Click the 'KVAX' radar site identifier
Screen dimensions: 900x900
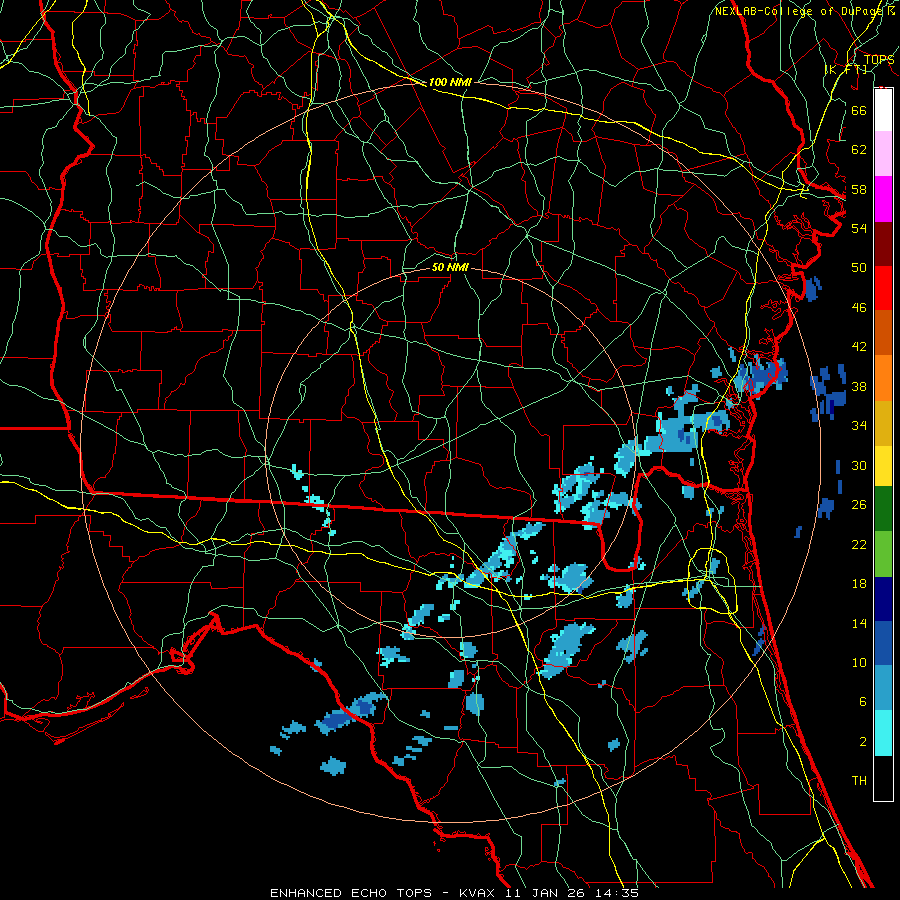point(479,893)
